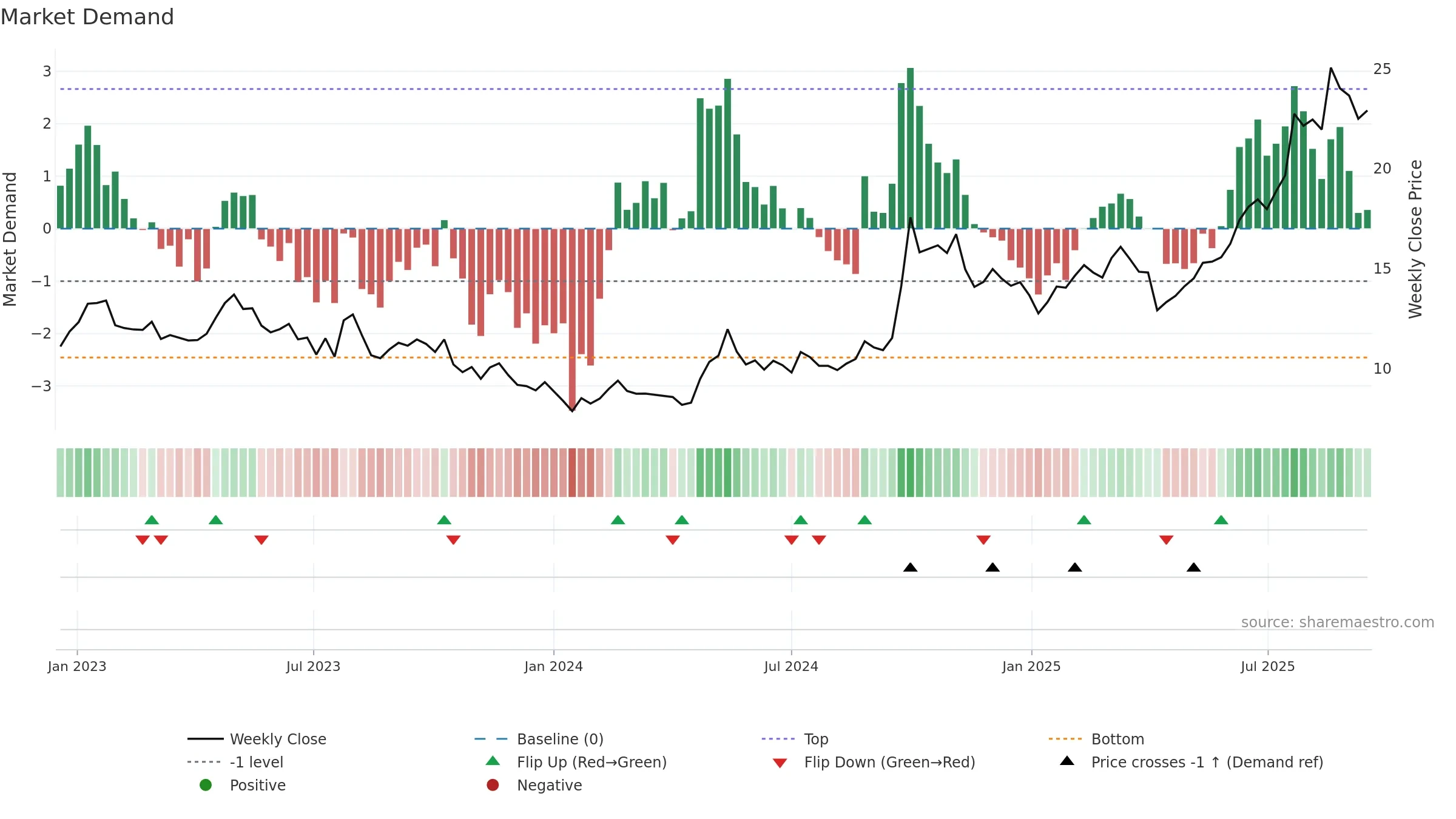
Task: Toggle the -1 level legend entry
Action: click(x=235, y=762)
